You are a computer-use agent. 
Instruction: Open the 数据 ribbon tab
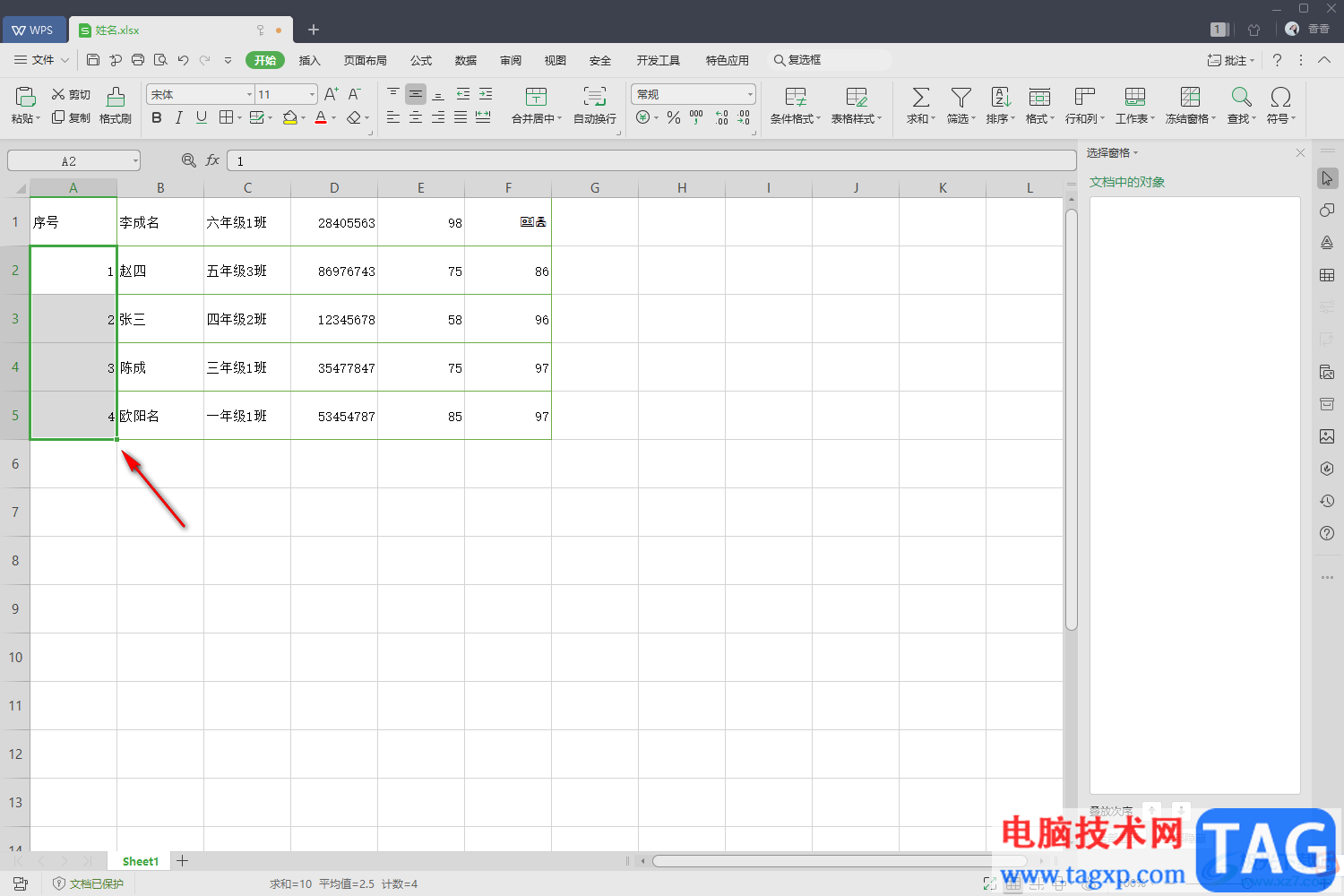click(466, 60)
